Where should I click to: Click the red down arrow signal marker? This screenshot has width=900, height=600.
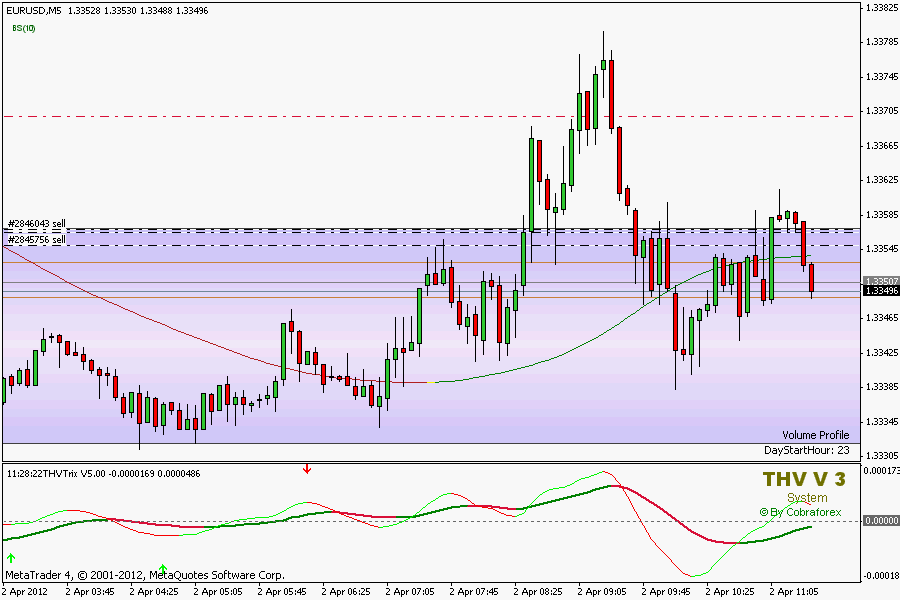(x=307, y=468)
